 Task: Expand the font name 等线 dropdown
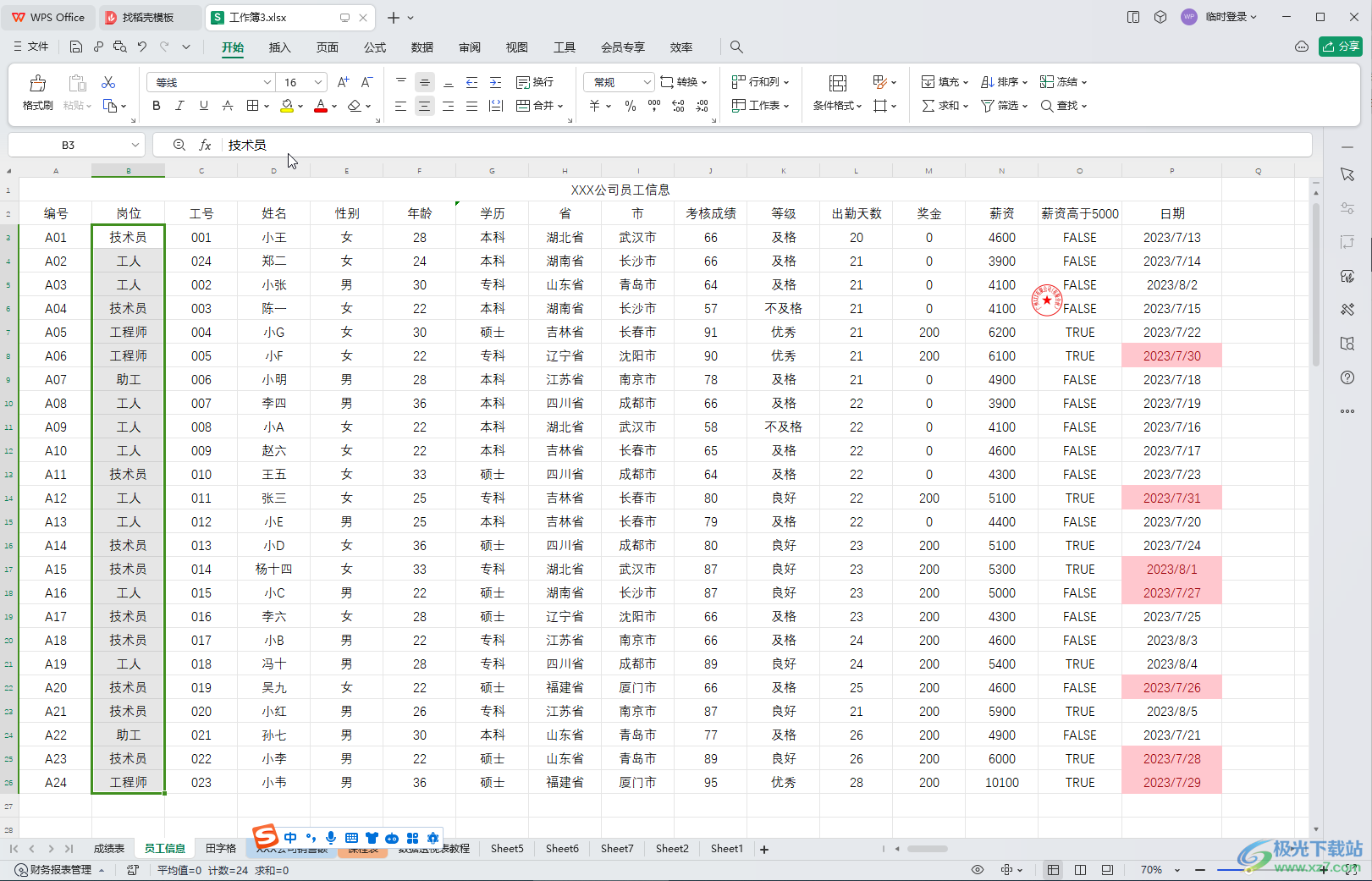(x=267, y=82)
